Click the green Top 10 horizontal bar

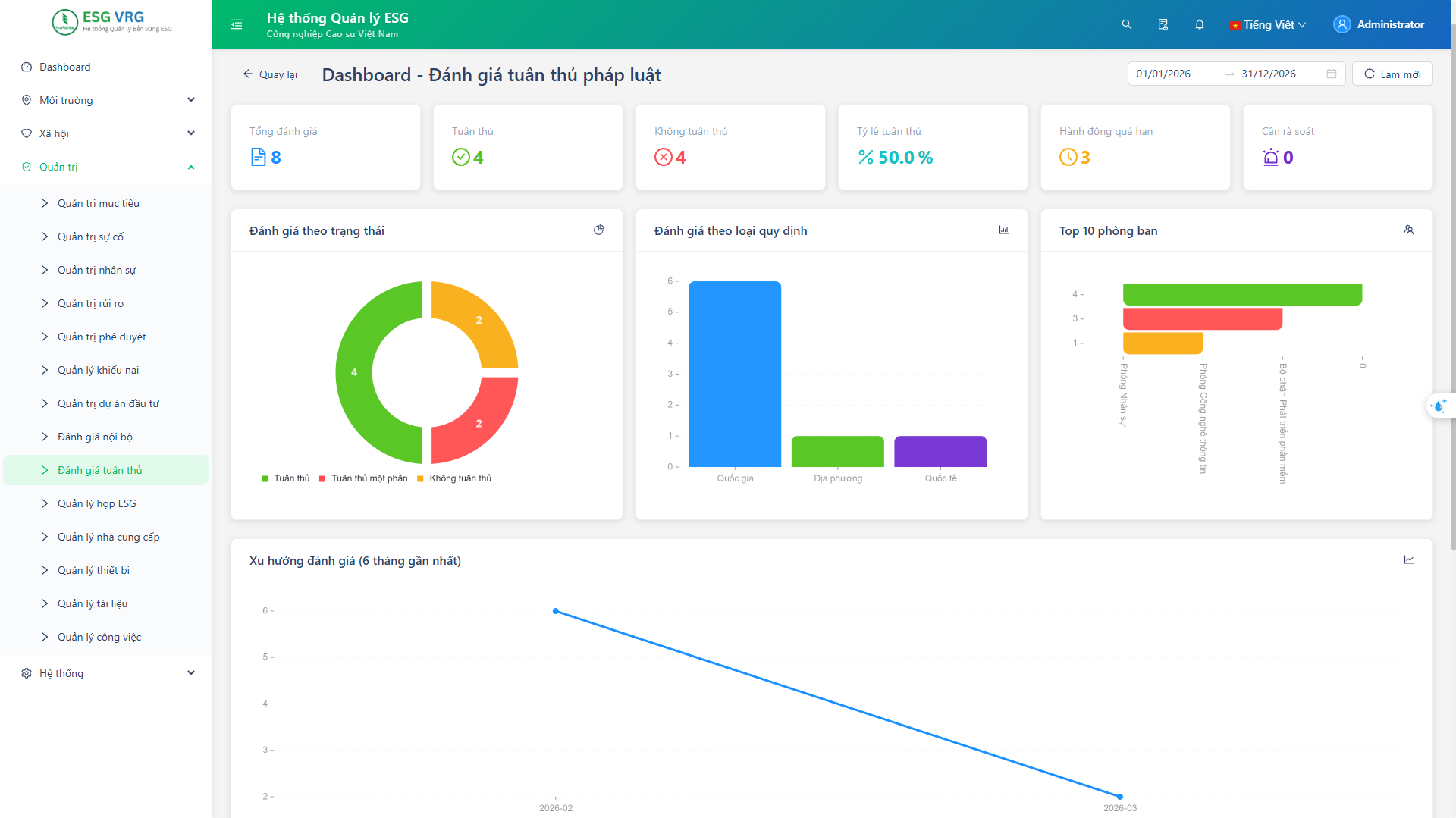pyautogui.click(x=1242, y=294)
